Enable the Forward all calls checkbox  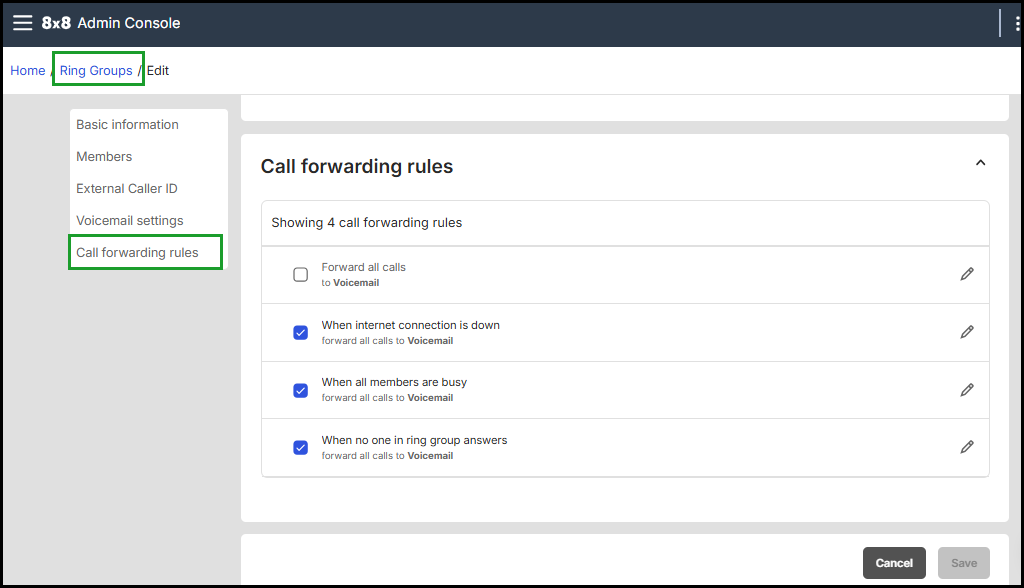(300, 275)
